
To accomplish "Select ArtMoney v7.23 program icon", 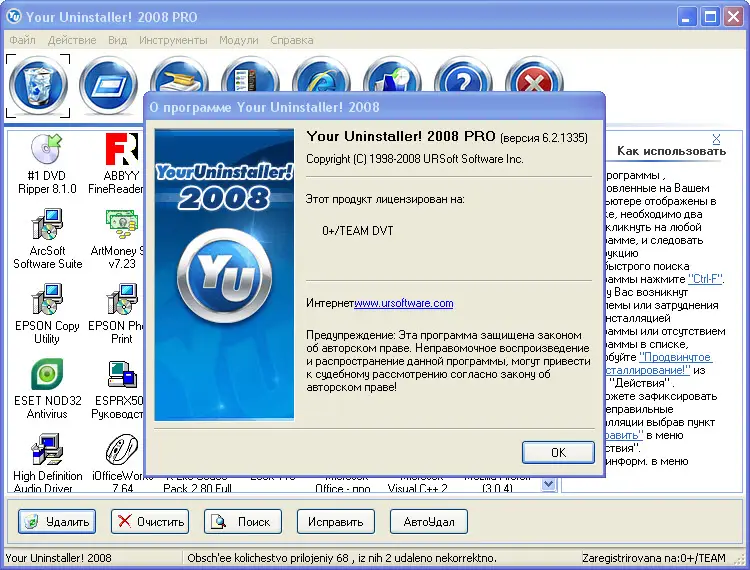I will (121, 224).
